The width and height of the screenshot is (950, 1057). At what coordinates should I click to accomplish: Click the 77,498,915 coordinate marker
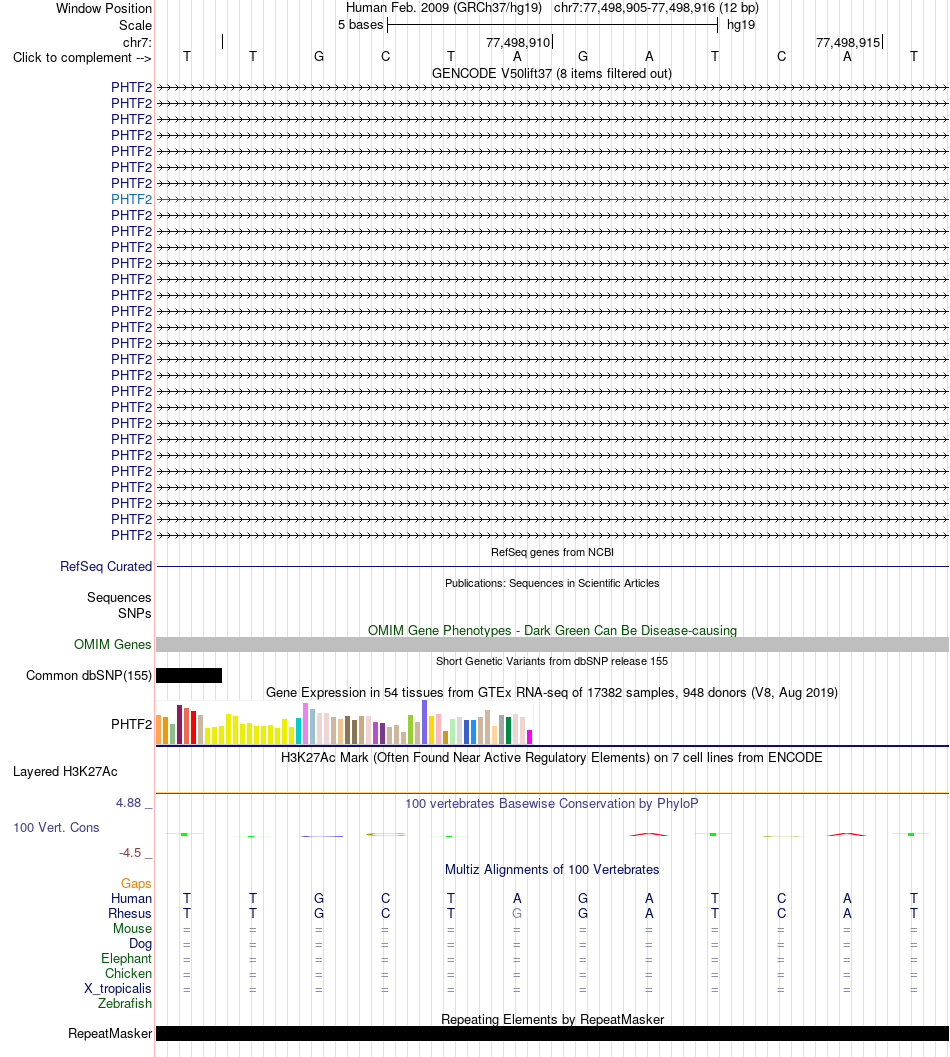(x=848, y=42)
